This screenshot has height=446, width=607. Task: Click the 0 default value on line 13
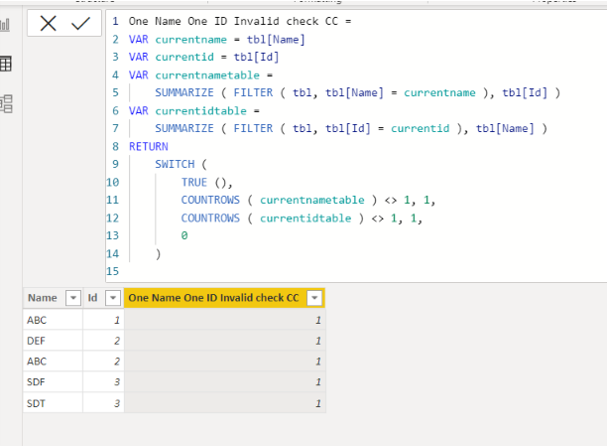(184, 235)
